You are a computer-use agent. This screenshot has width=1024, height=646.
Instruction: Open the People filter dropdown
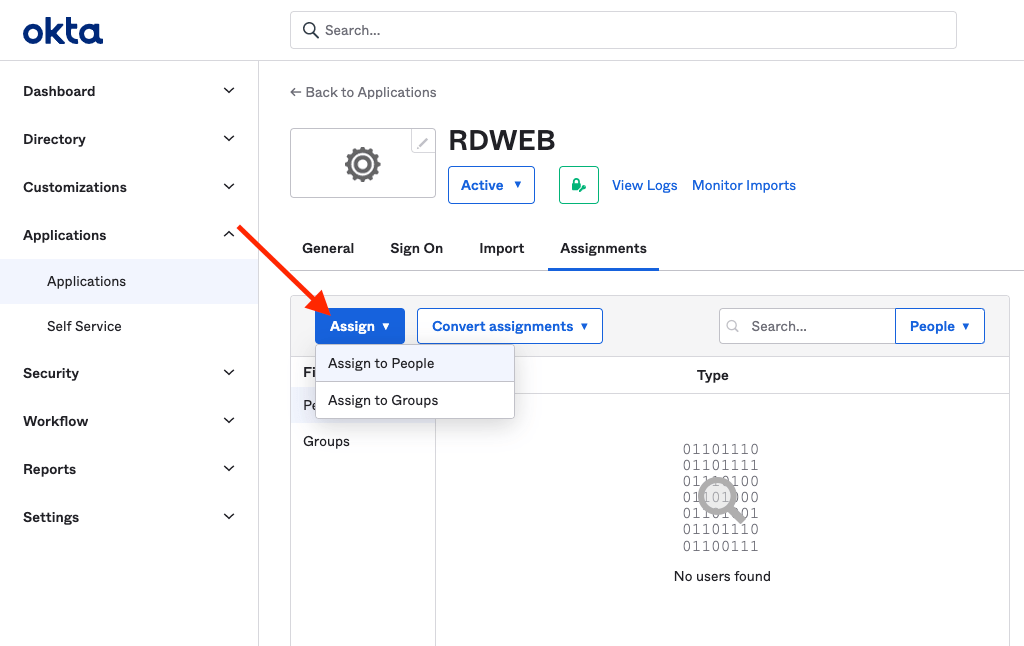pyautogui.click(x=939, y=326)
